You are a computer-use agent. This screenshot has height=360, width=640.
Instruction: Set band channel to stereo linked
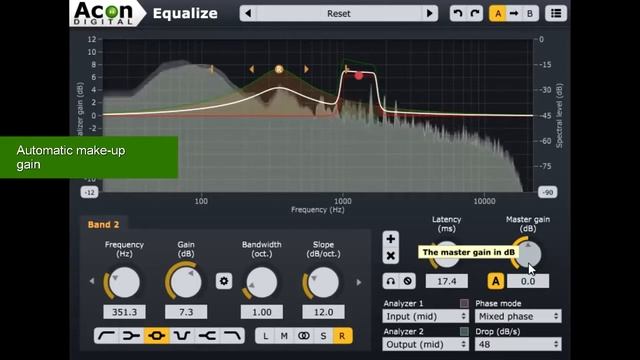304,336
